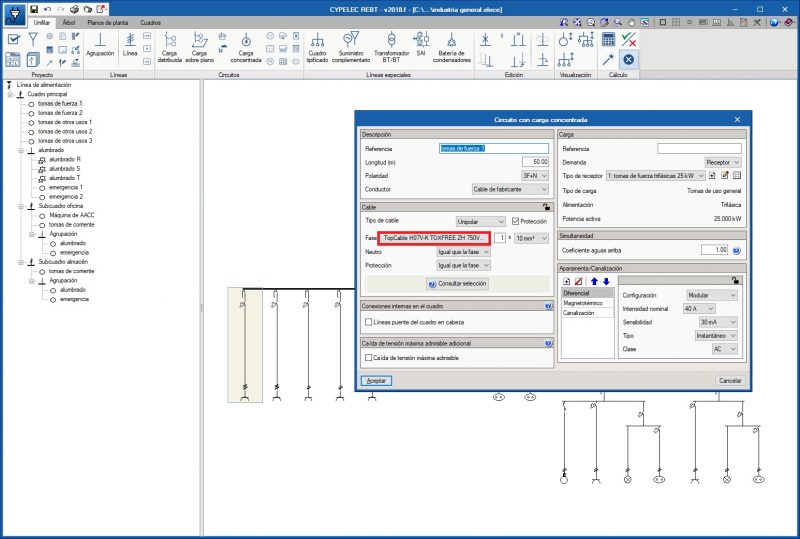Open the Tipo de cable Unipolar dropdown
This screenshot has height=539, width=800.
pos(480,222)
